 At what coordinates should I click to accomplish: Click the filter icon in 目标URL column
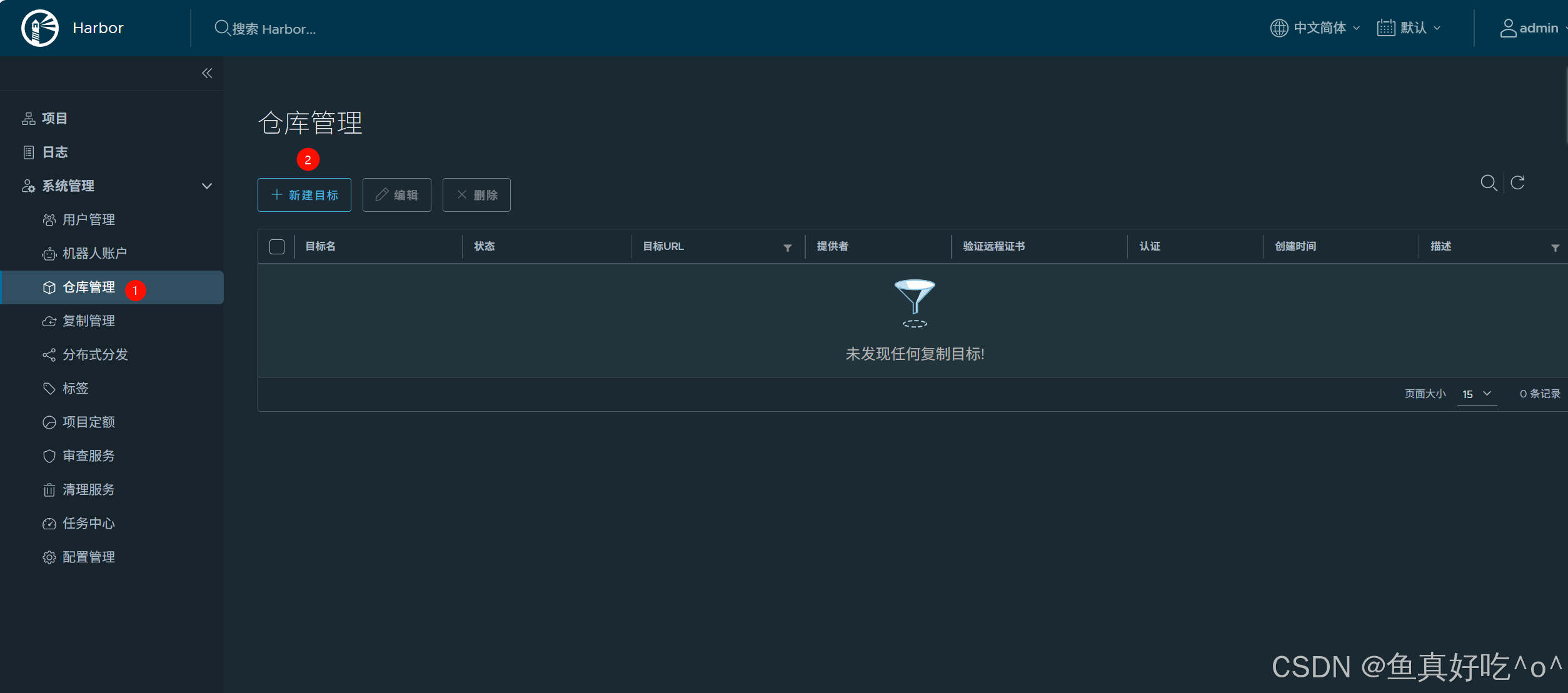788,247
